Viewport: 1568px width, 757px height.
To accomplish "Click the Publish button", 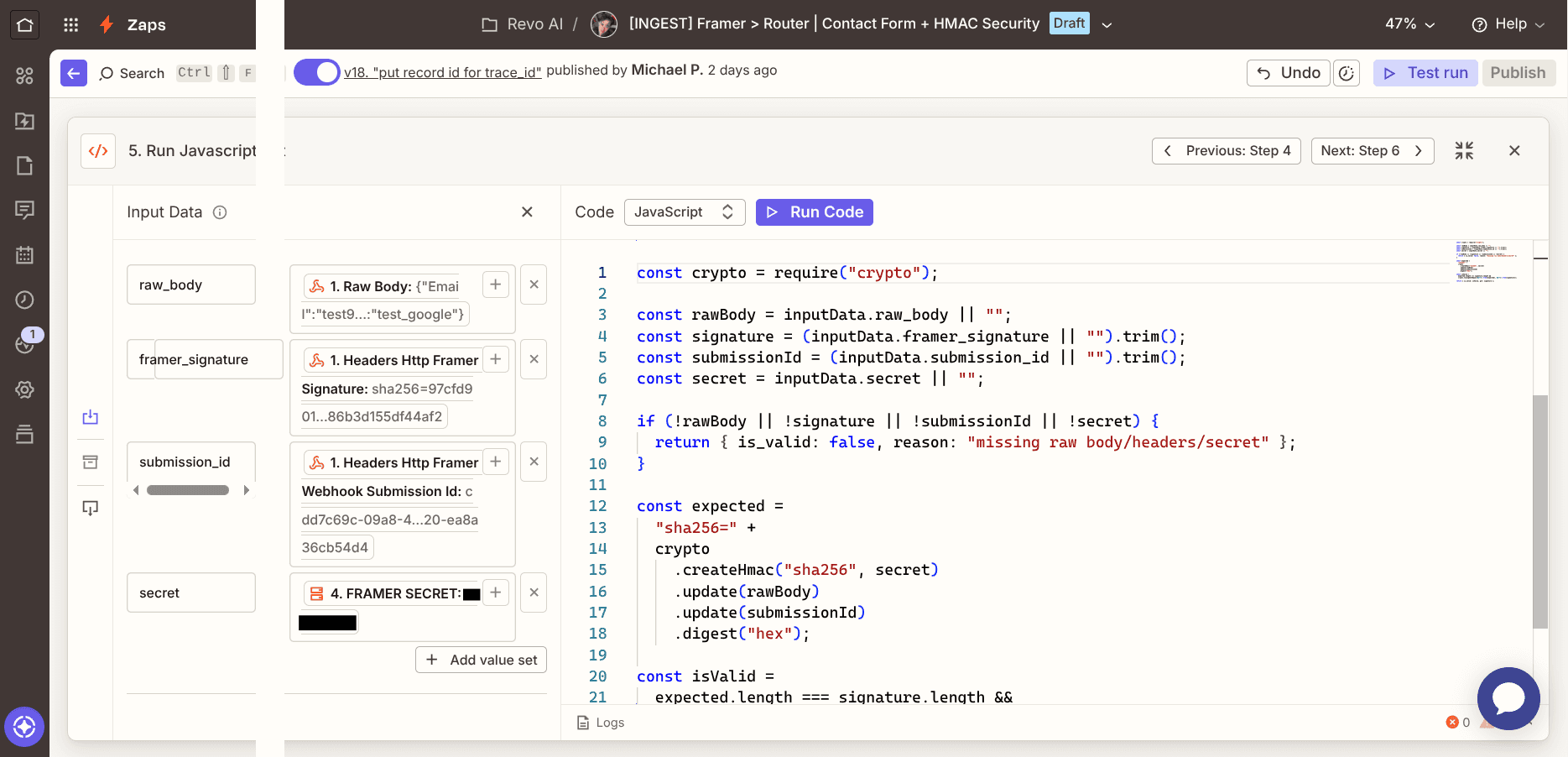I will pyautogui.click(x=1519, y=73).
